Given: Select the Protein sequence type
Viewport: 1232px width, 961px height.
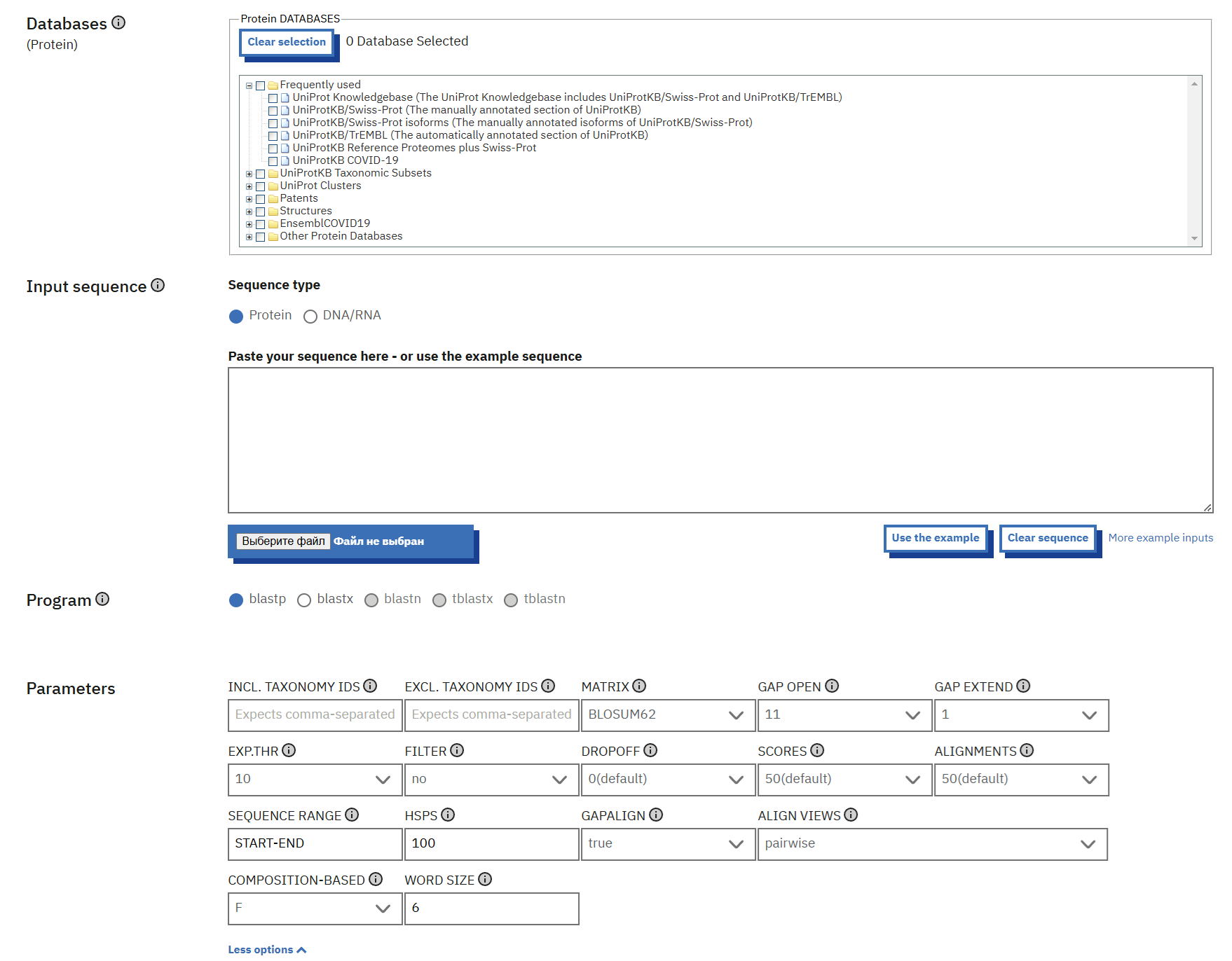Looking at the screenshot, I should (x=236, y=317).
